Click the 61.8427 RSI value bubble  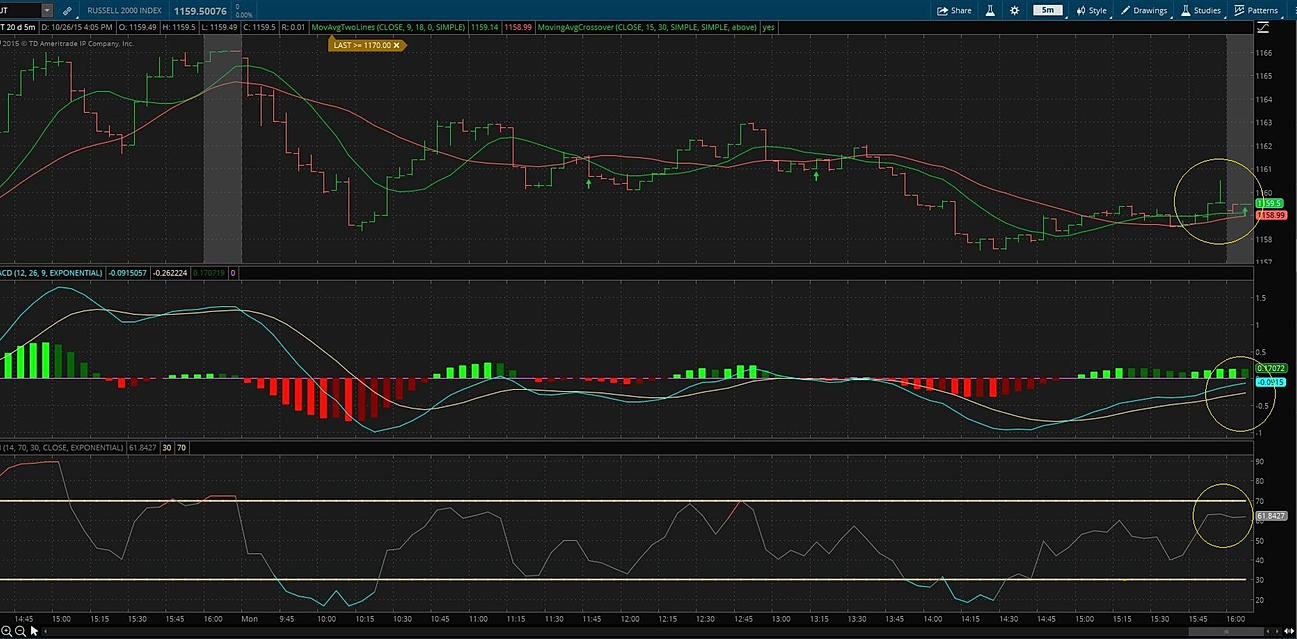1271,516
